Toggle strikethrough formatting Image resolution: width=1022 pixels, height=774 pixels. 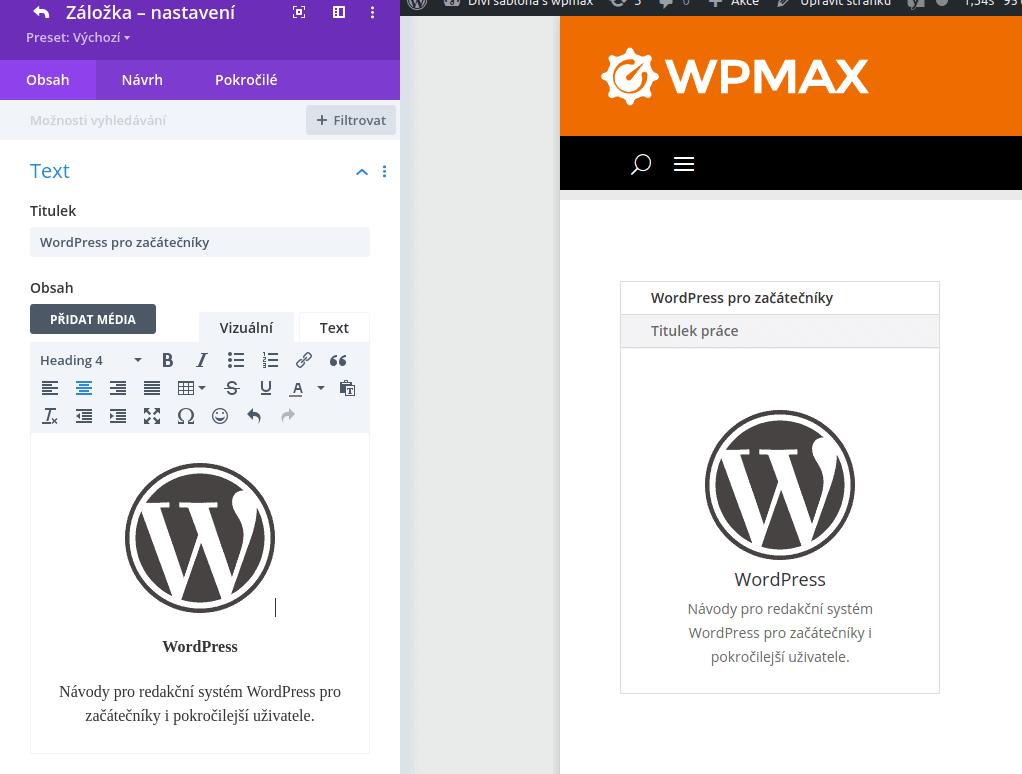point(232,388)
